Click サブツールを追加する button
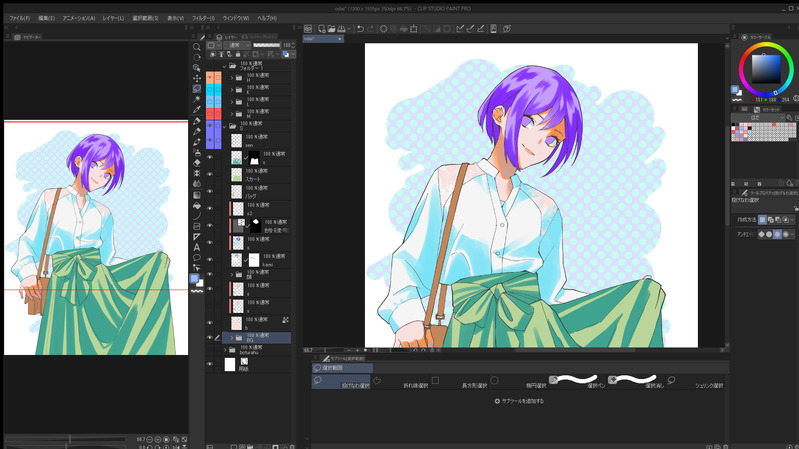Image resolution: width=799 pixels, height=449 pixels. pyautogui.click(x=520, y=401)
